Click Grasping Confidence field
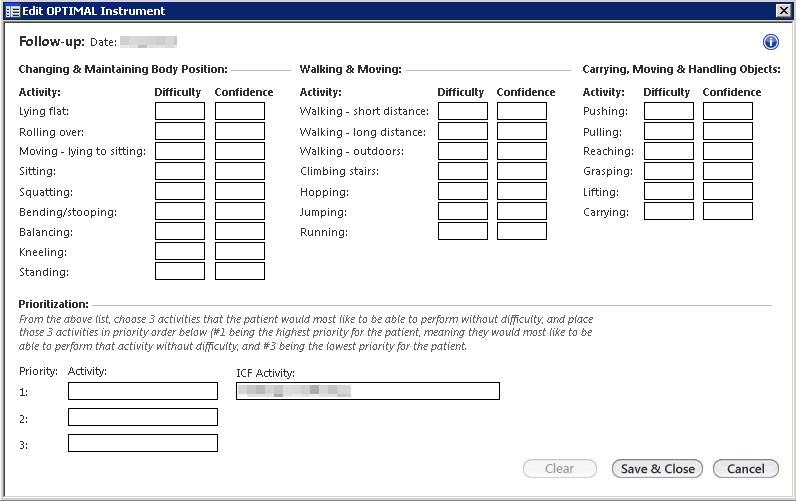796x501 pixels. coord(728,171)
